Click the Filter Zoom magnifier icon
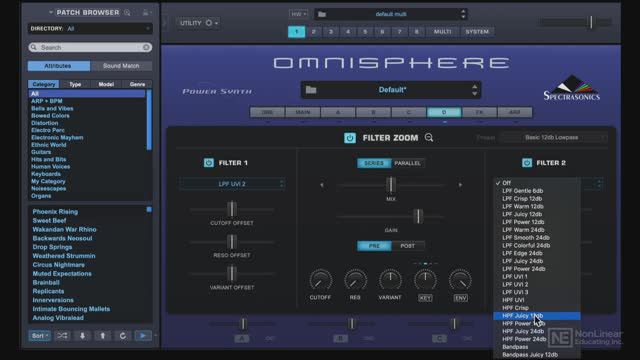640x360 pixels. pyautogui.click(x=429, y=138)
